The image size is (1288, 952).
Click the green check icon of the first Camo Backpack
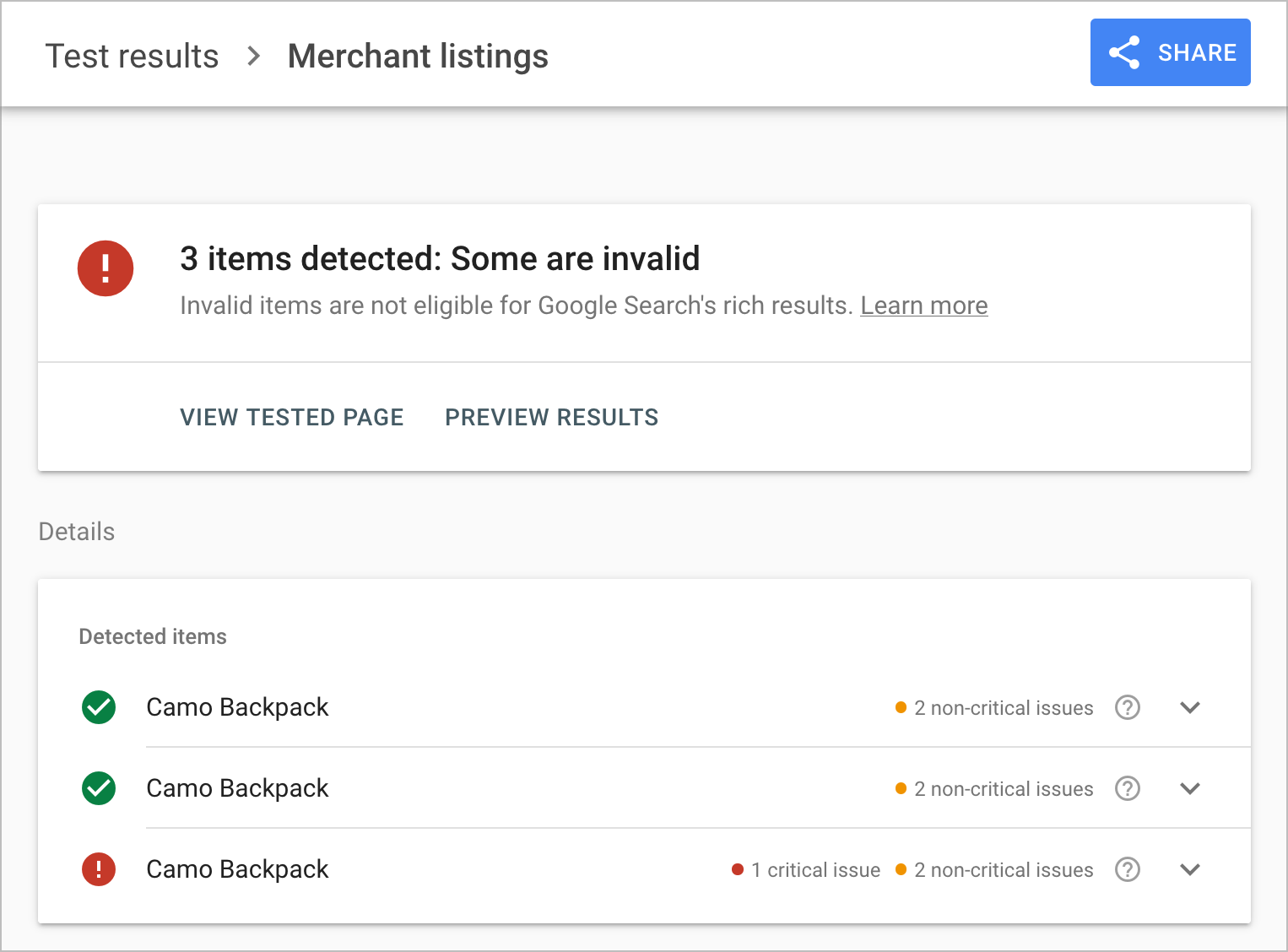click(99, 707)
